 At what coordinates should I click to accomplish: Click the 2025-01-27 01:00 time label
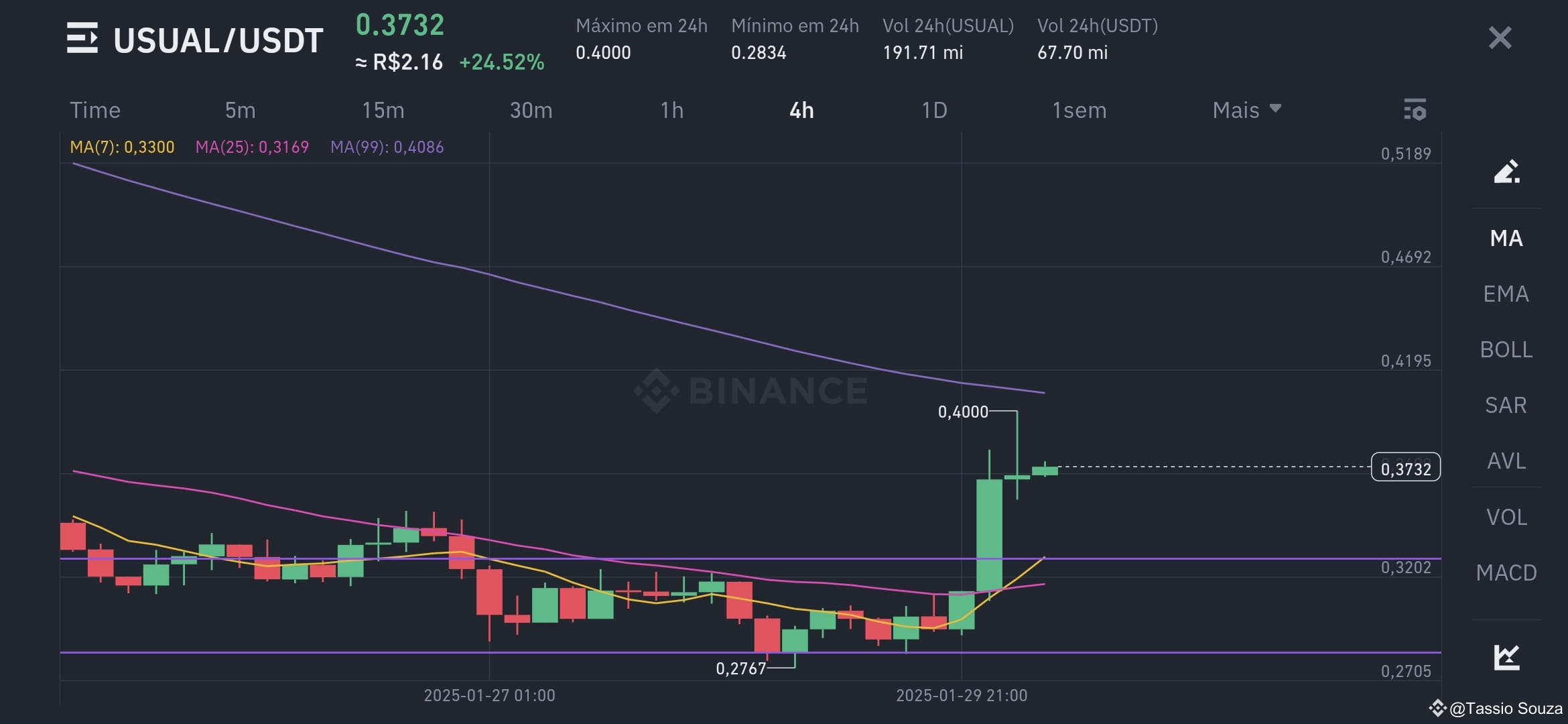point(489,695)
